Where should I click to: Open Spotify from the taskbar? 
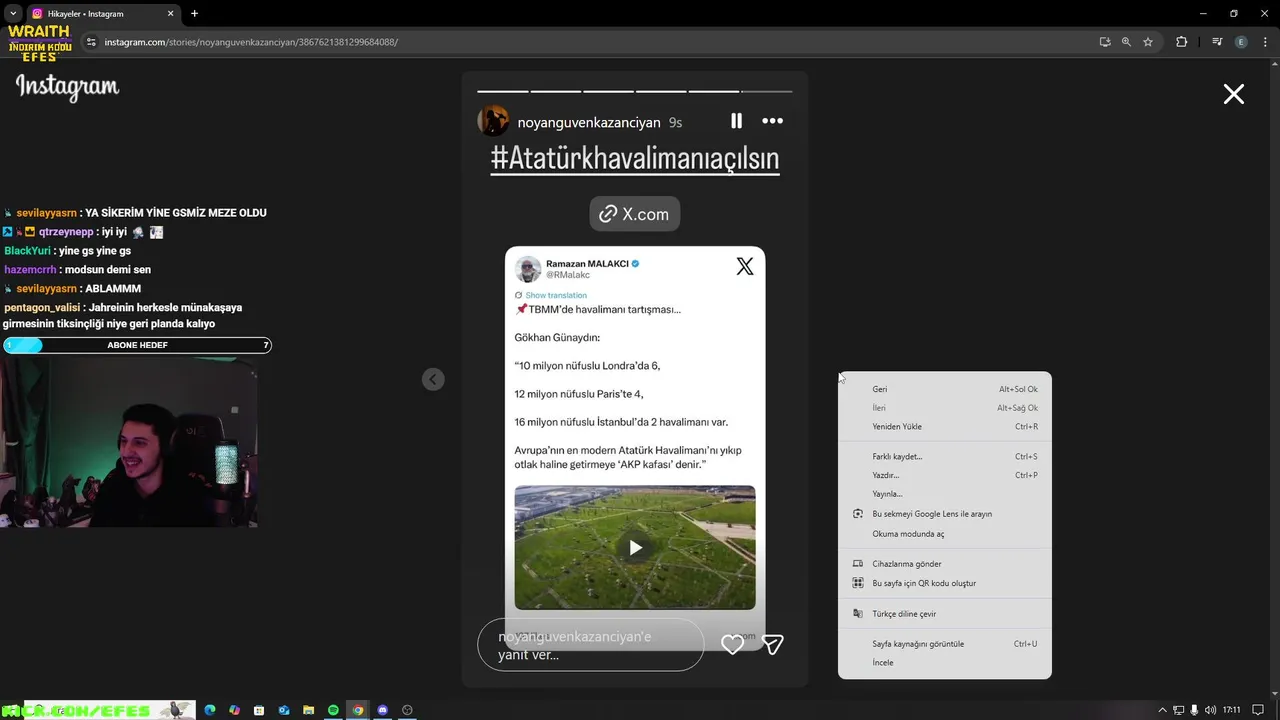(x=333, y=710)
